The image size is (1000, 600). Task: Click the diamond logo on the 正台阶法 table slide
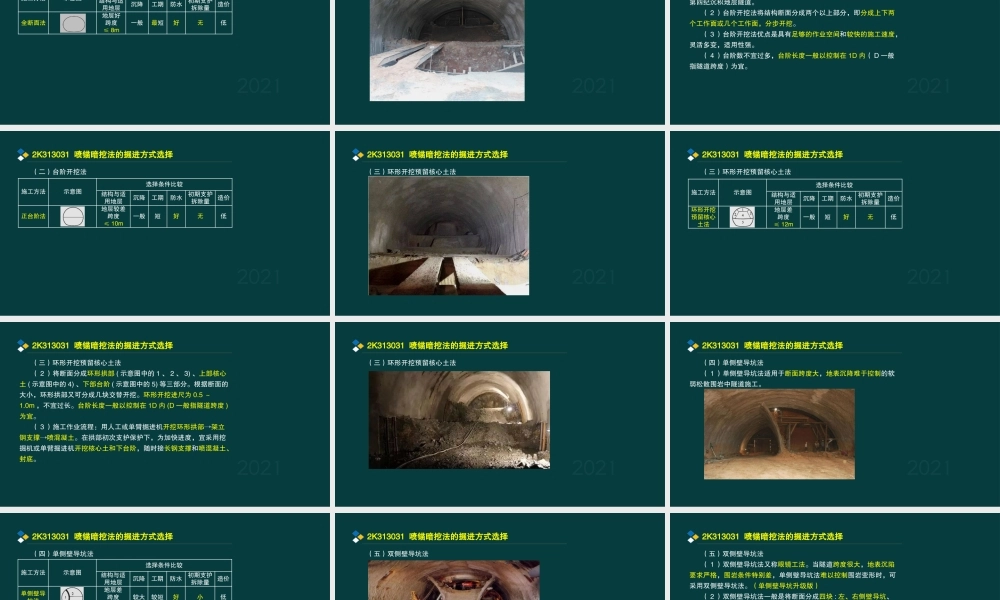pyautogui.click(x=23, y=155)
